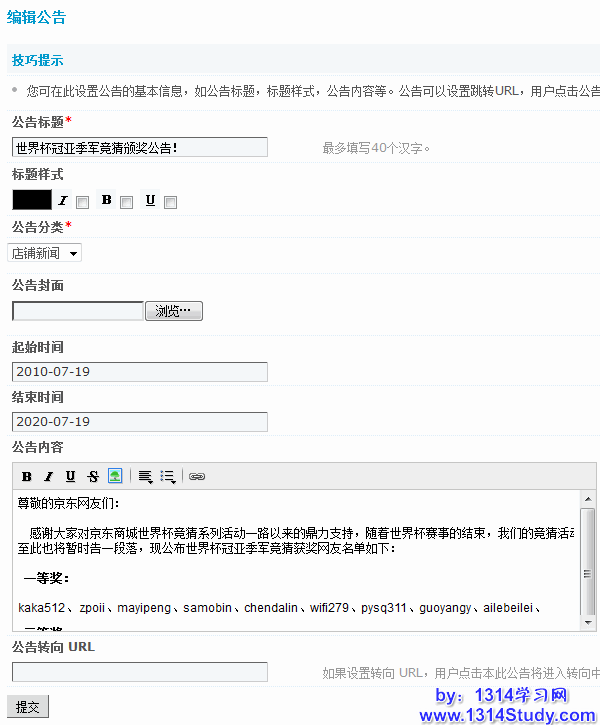Open the 店铺新闻 category dropdown
This screenshot has width=600, height=725.
[45, 253]
